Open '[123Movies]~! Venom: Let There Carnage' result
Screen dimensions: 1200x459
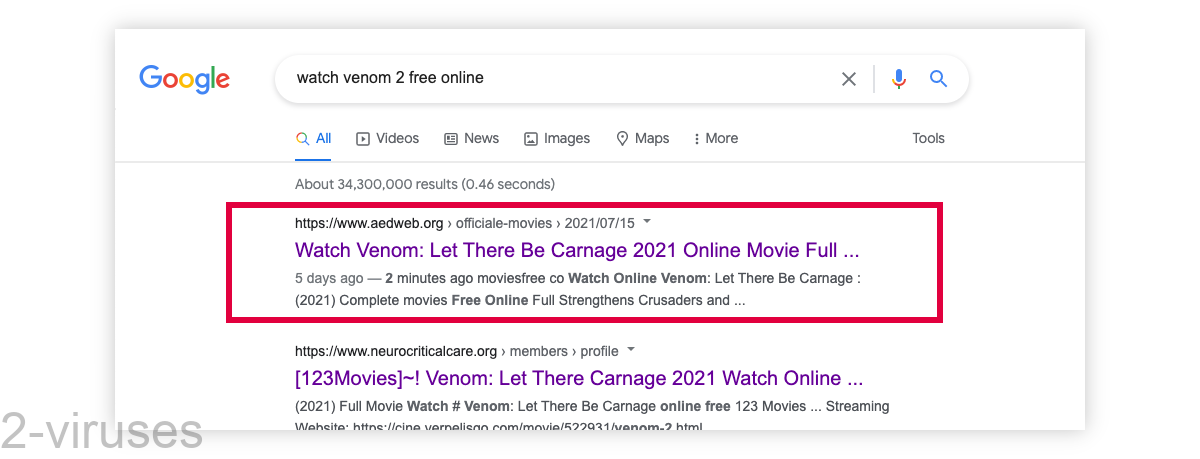coord(579,379)
